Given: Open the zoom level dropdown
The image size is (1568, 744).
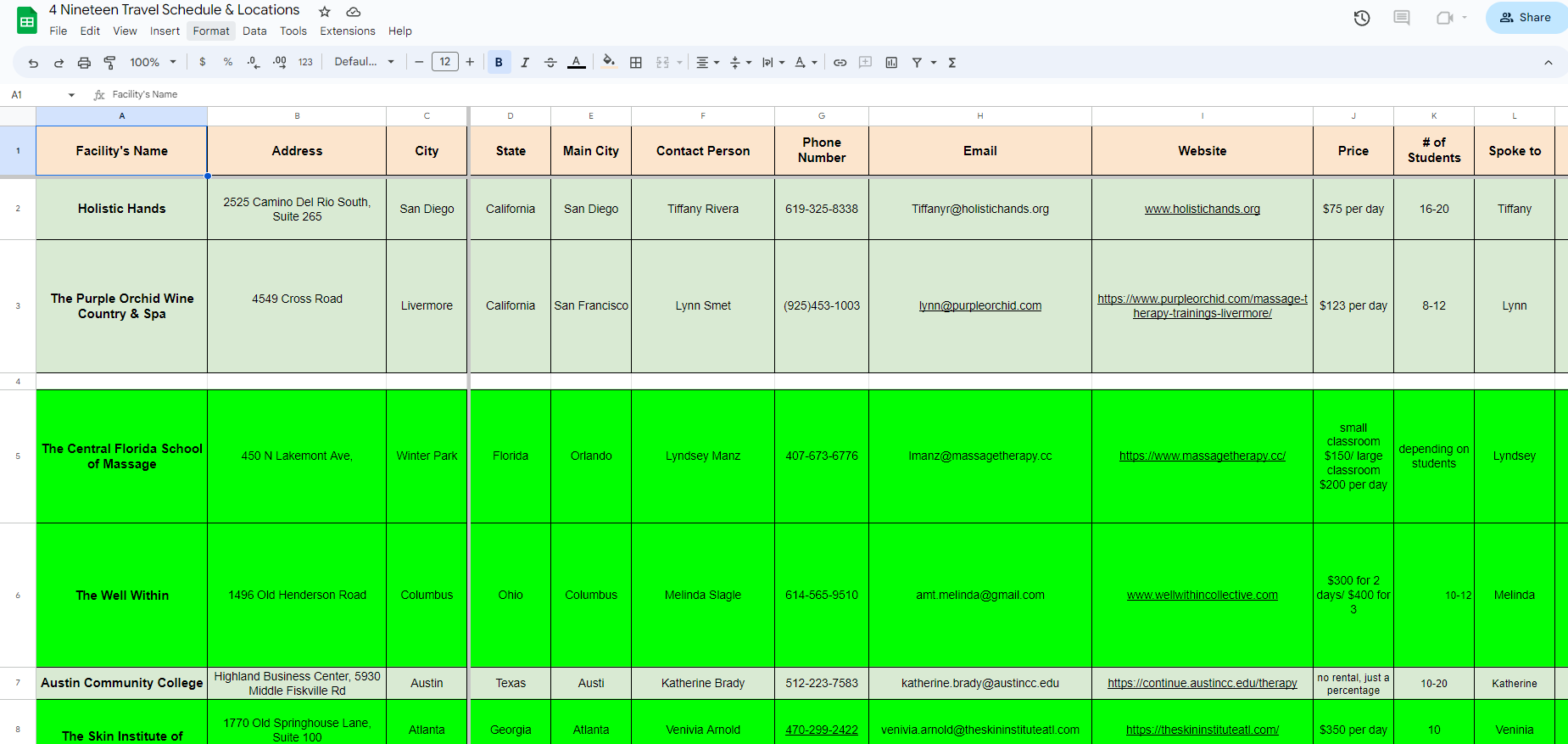Looking at the screenshot, I should (x=153, y=62).
